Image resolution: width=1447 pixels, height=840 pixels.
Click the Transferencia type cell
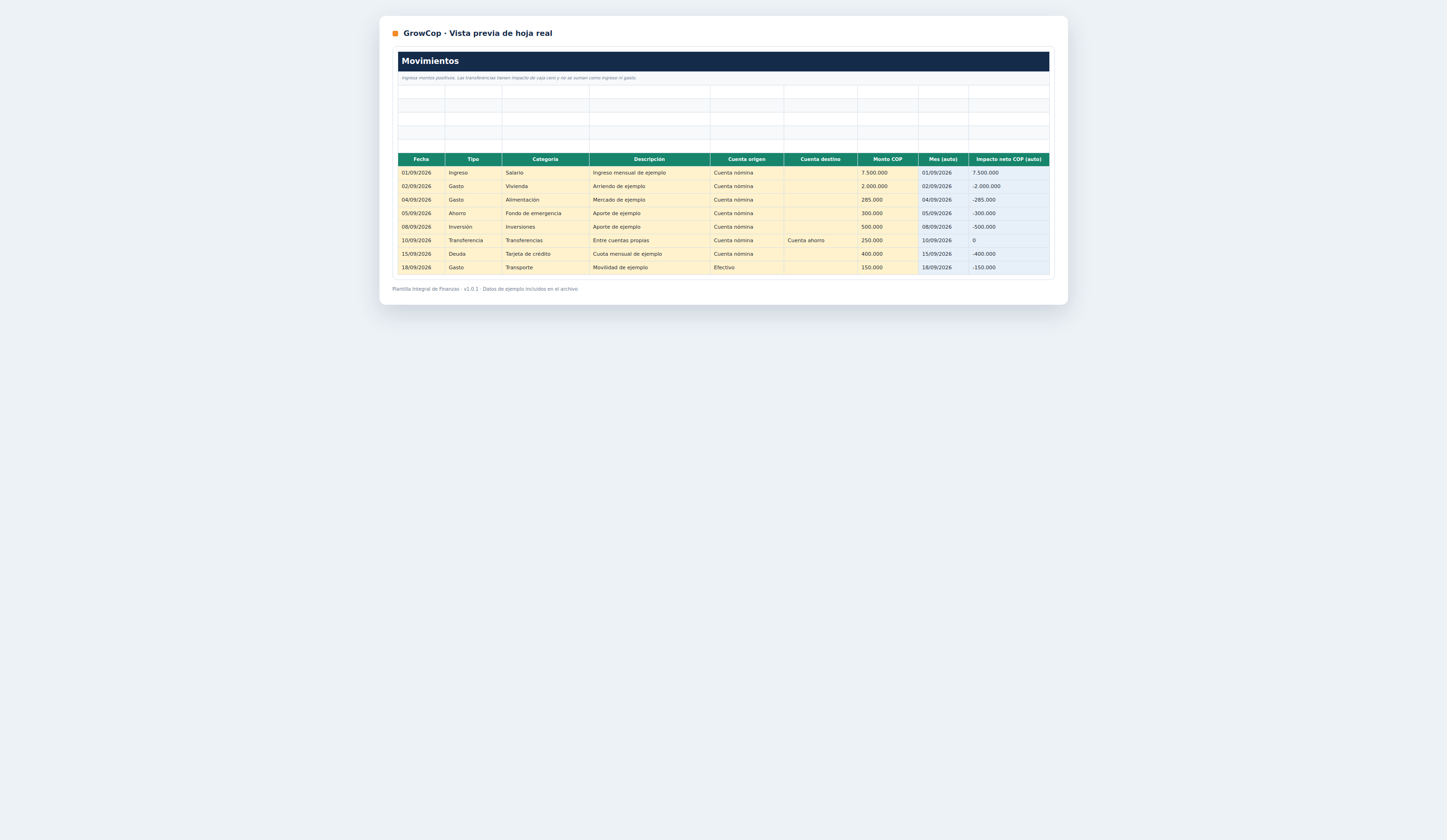click(473, 241)
